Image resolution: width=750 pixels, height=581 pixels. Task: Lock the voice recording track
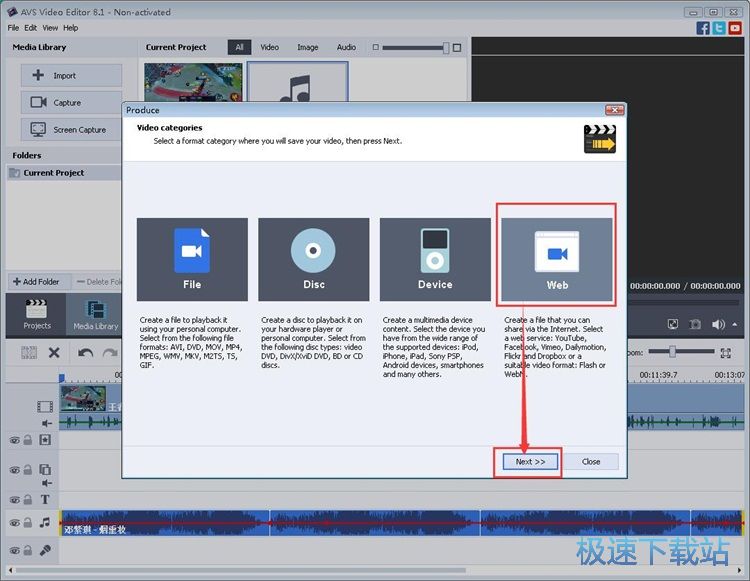pyautogui.click(x=28, y=550)
